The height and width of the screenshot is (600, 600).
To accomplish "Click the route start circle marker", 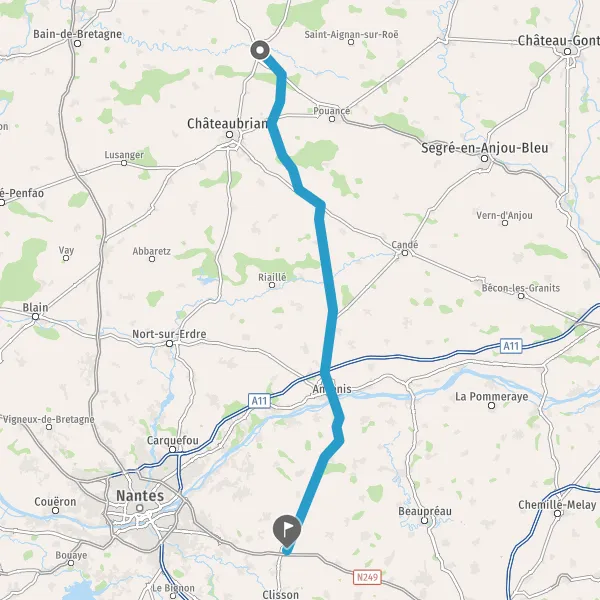I will click(x=260, y=50).
